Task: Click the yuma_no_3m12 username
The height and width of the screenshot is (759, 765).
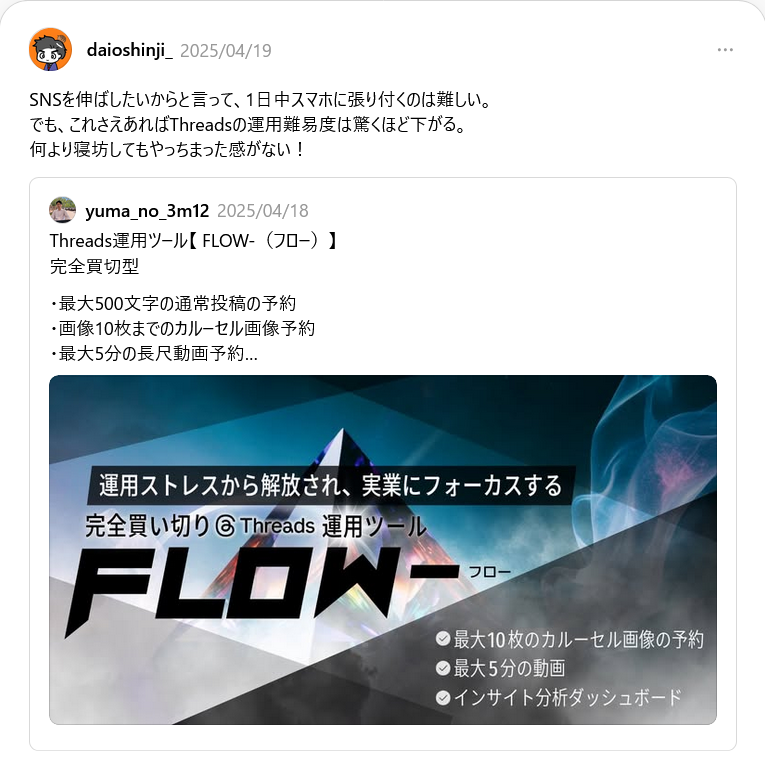Action: tap(147, 211)
